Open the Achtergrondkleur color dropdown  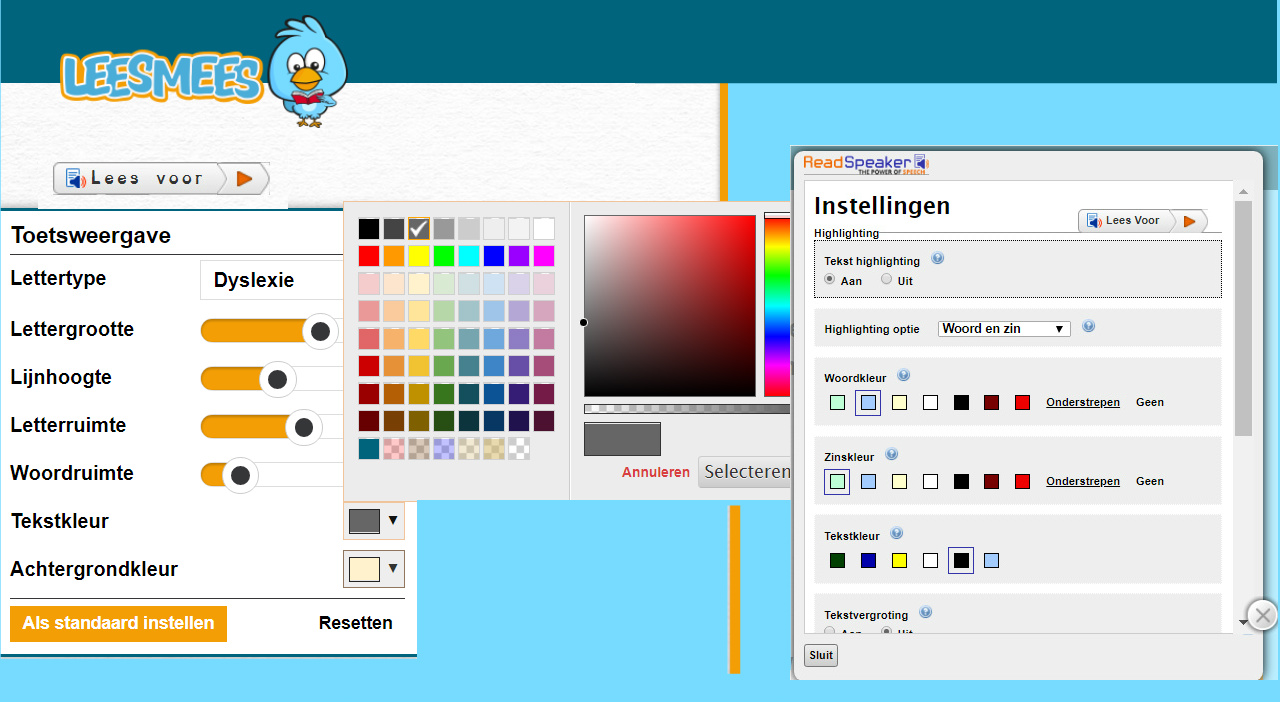[x=374, y=569]
